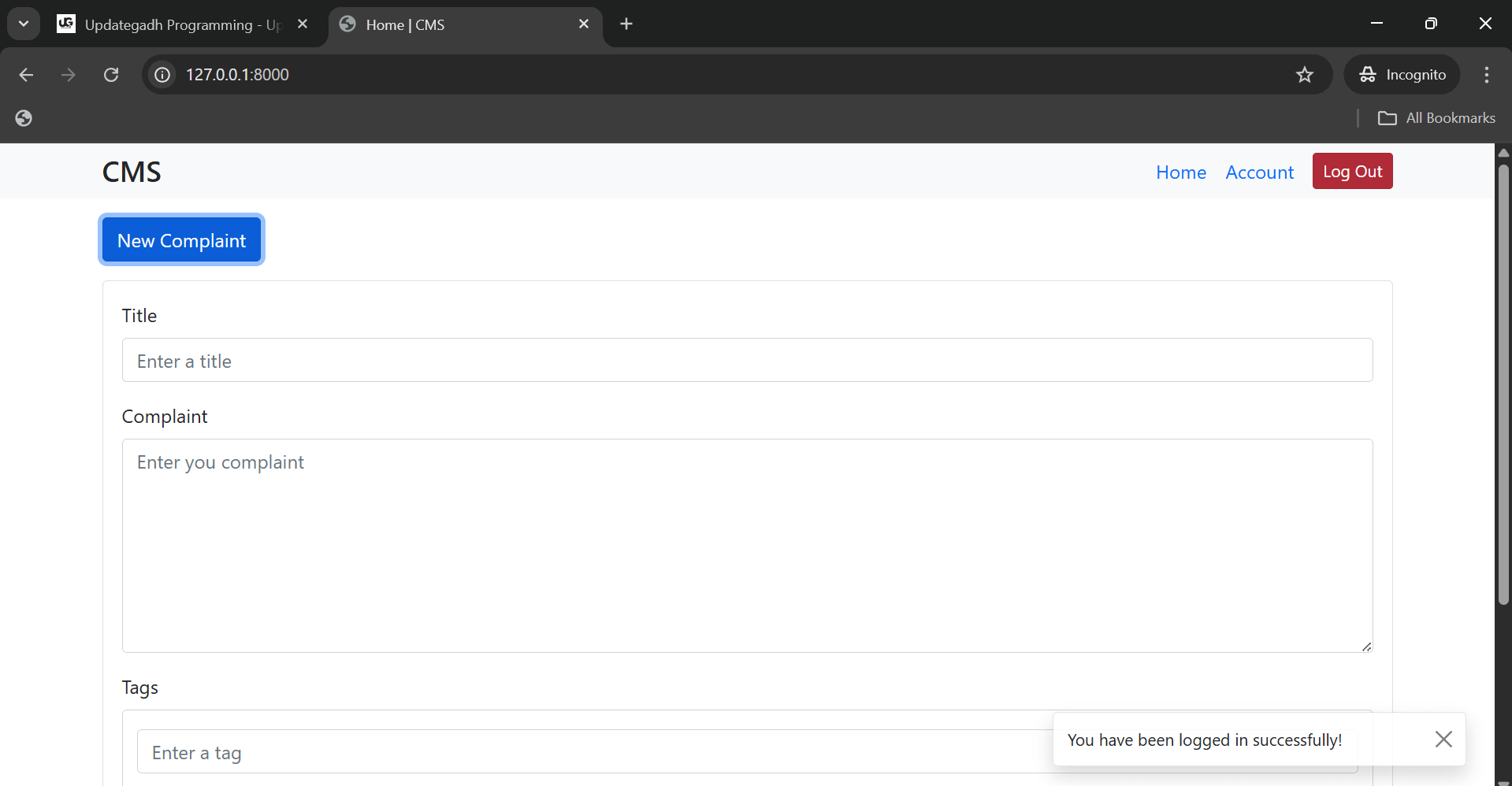Open the browser three-dot menu
This screenshot has width=1512, height=786.
click(x=1486, y=74)
